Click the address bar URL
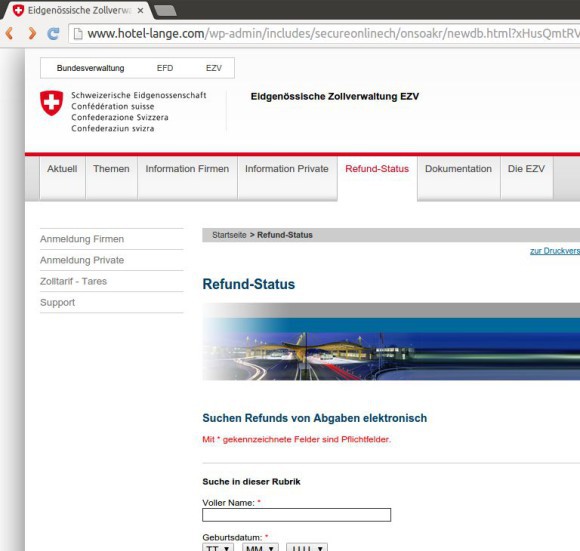This screenshot has width=580, height=551. [333, 34]
